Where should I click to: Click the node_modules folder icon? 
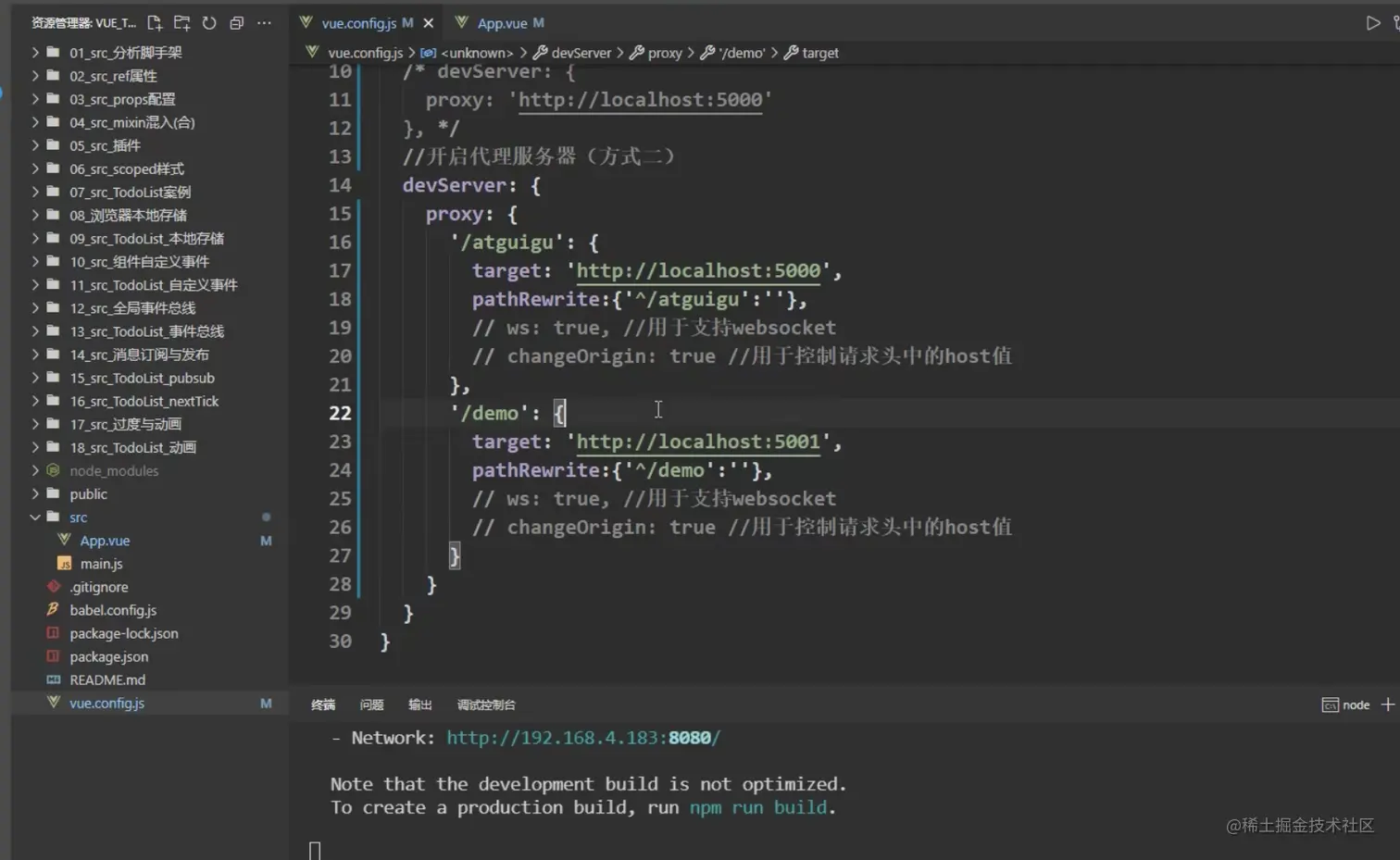click(x=54, y=470)
